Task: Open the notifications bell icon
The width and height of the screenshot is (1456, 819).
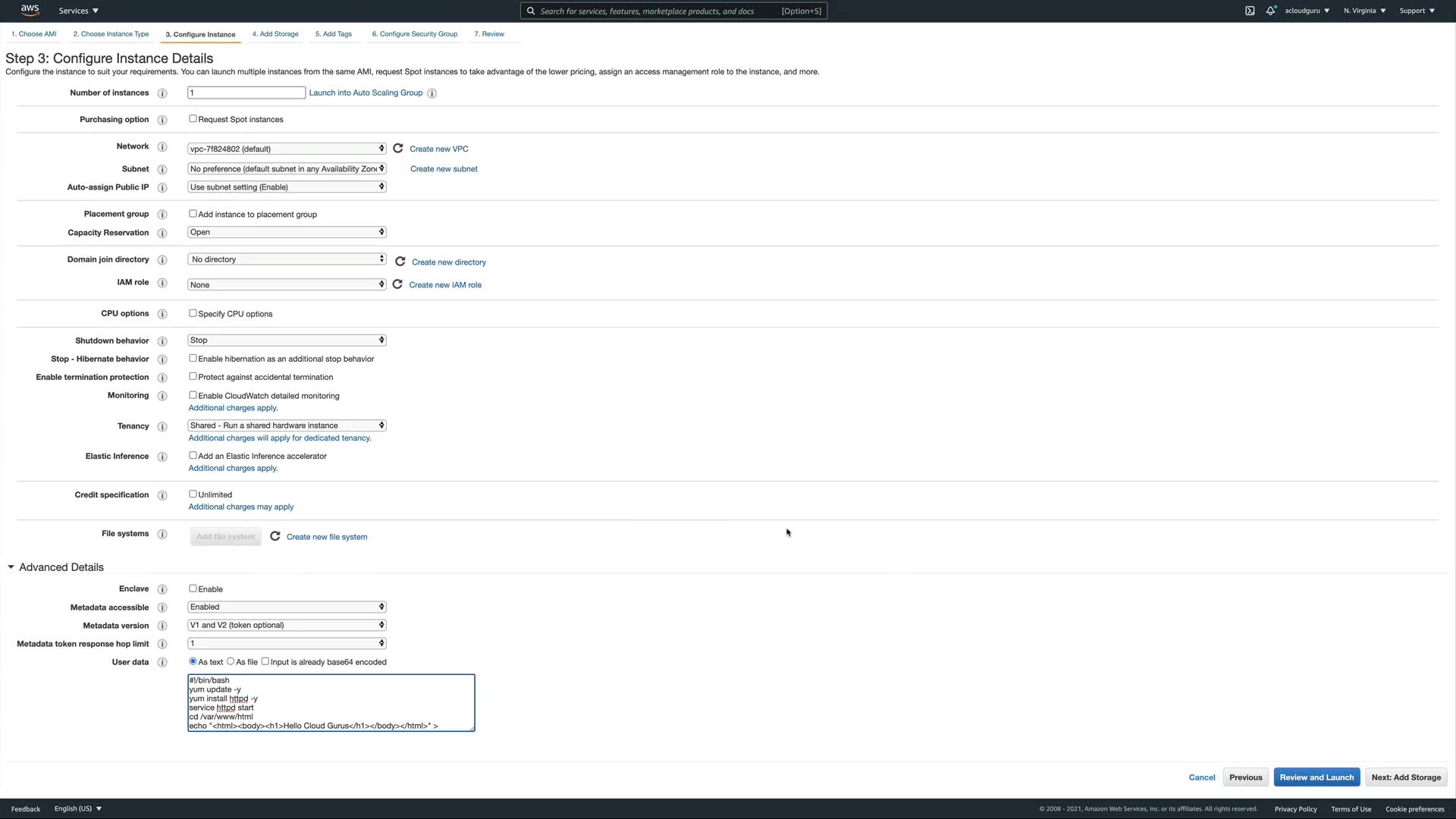Action: (1270, 11)
